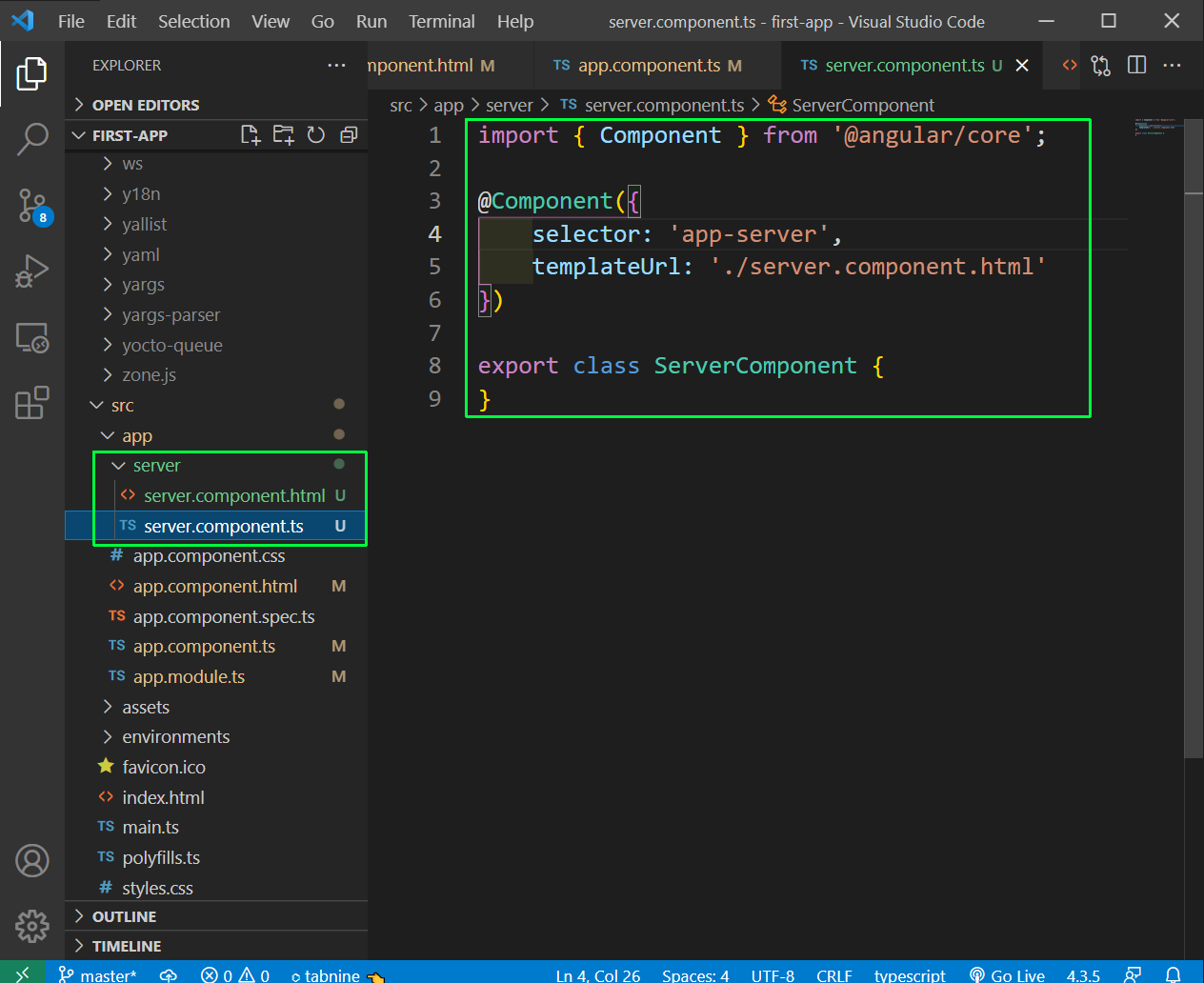Image resolution: width=1204 pixels, height=983 pixels.
Task: Open the Search view in activity bar
Action: pos(31,139)
